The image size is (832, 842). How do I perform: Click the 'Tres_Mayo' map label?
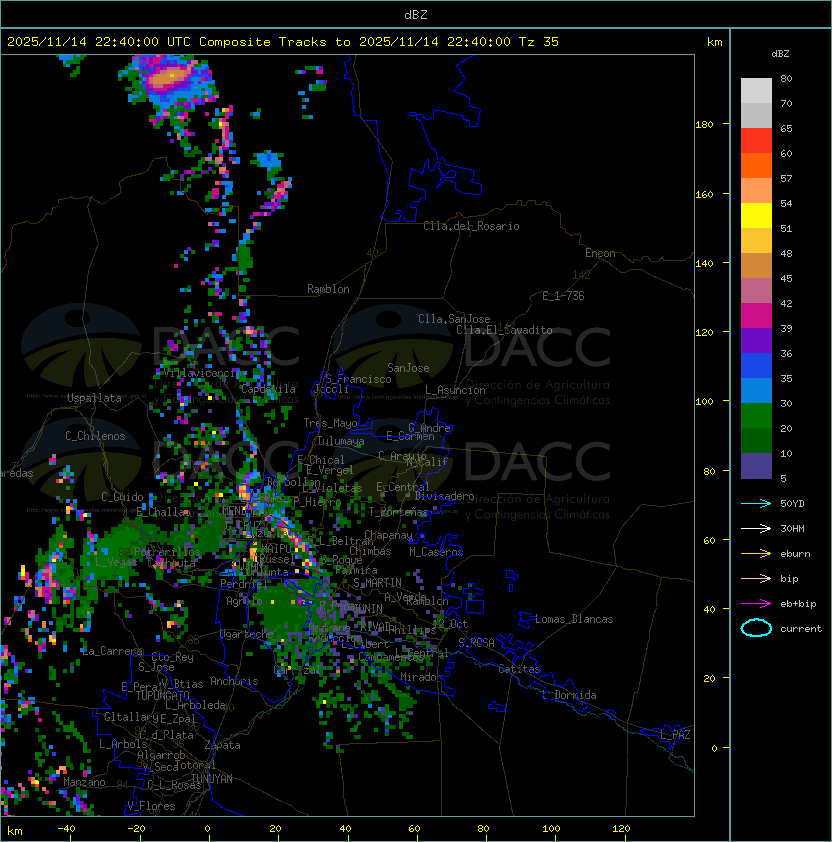point(330,423)
